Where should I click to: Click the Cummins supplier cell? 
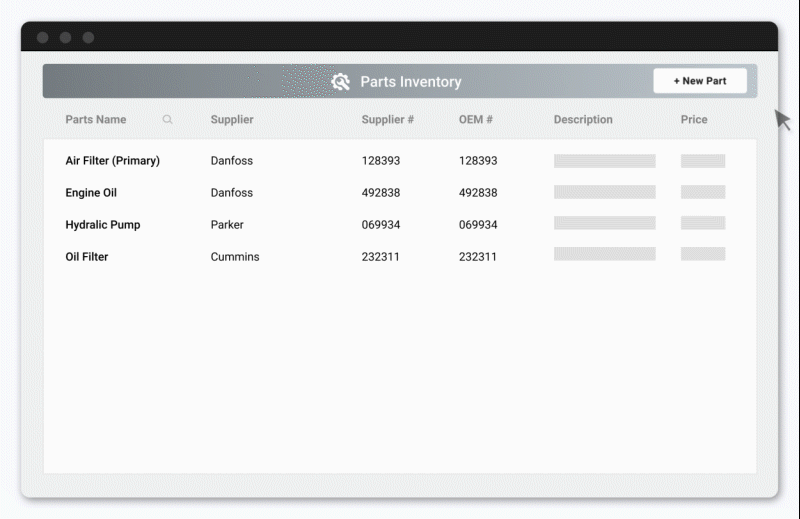click(235, 257)
